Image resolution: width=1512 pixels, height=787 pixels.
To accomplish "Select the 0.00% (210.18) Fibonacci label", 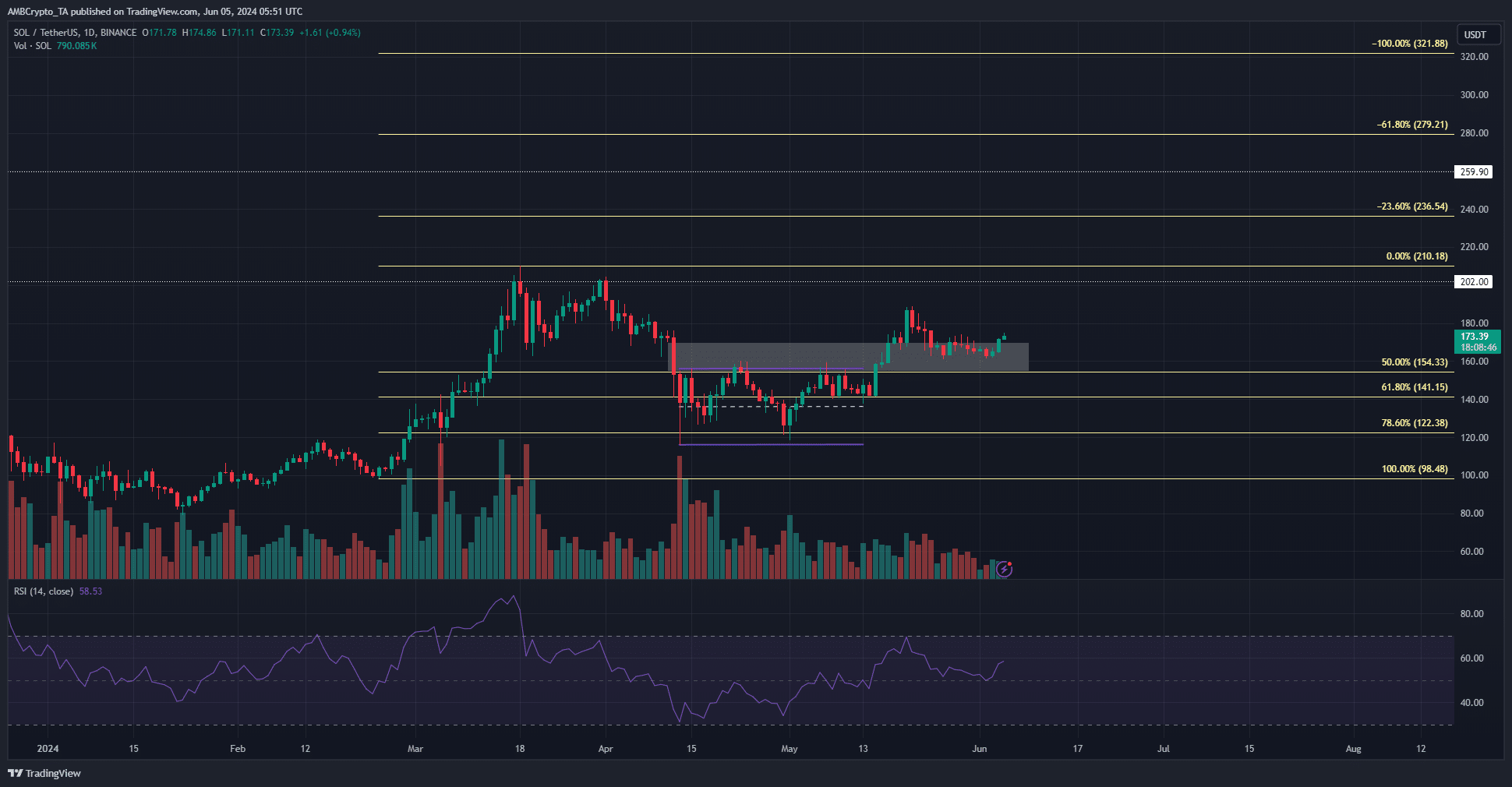I will pyautogui.click(x=1417, y=256).
